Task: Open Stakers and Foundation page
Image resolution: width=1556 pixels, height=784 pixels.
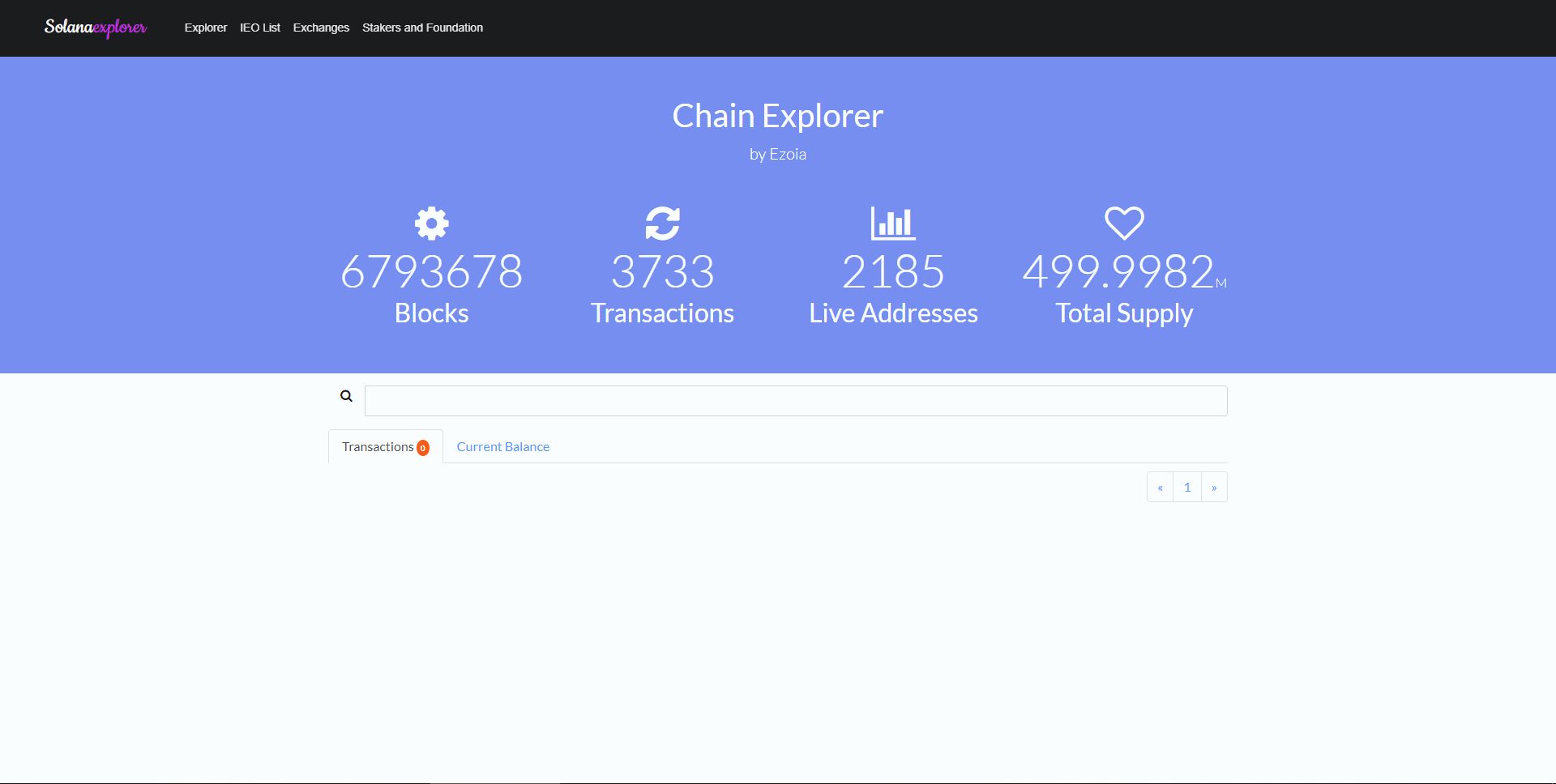Action: pos(422,28)
